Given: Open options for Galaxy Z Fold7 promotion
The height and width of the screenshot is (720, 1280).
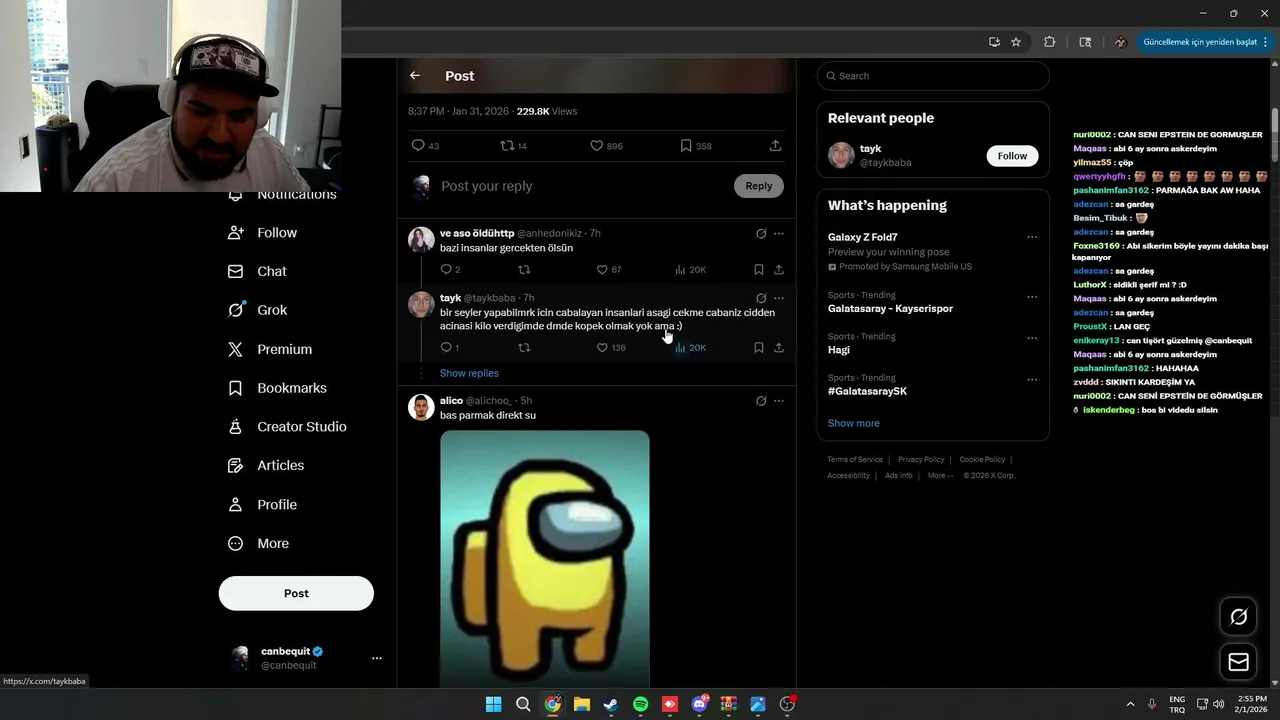Looking at the screenshot, I should pyautogui.click(x=1032, y=238).
